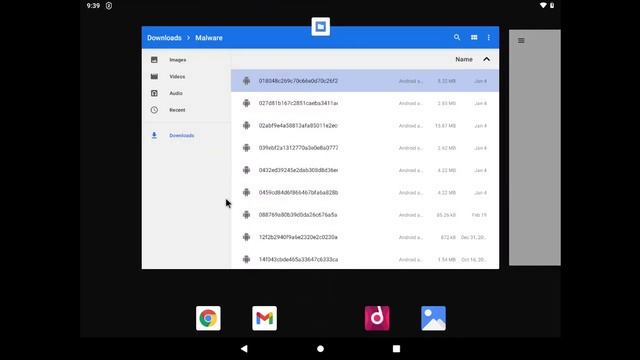Select file starting with 088769
The image size is (640, 360).
(x=365, y=215)
